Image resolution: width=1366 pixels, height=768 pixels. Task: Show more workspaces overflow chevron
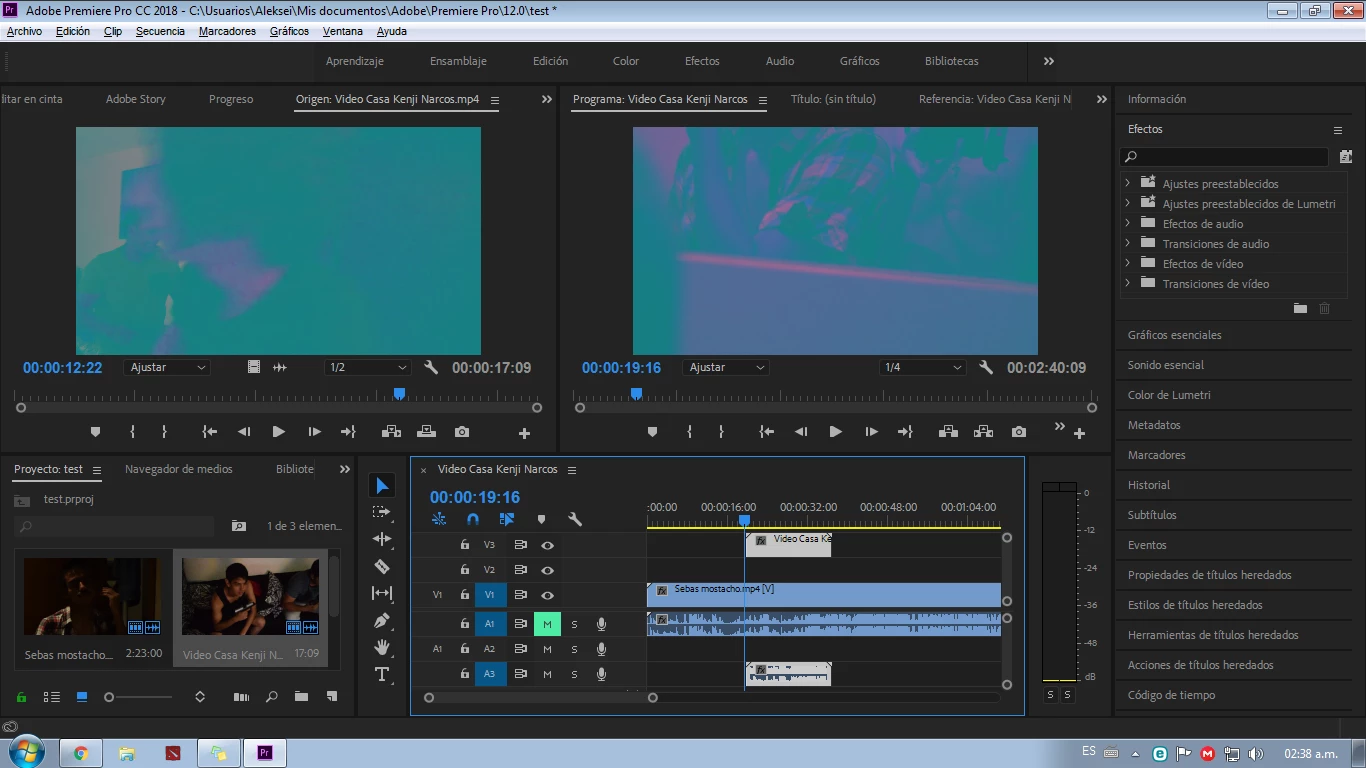[x=1048, y=61]
